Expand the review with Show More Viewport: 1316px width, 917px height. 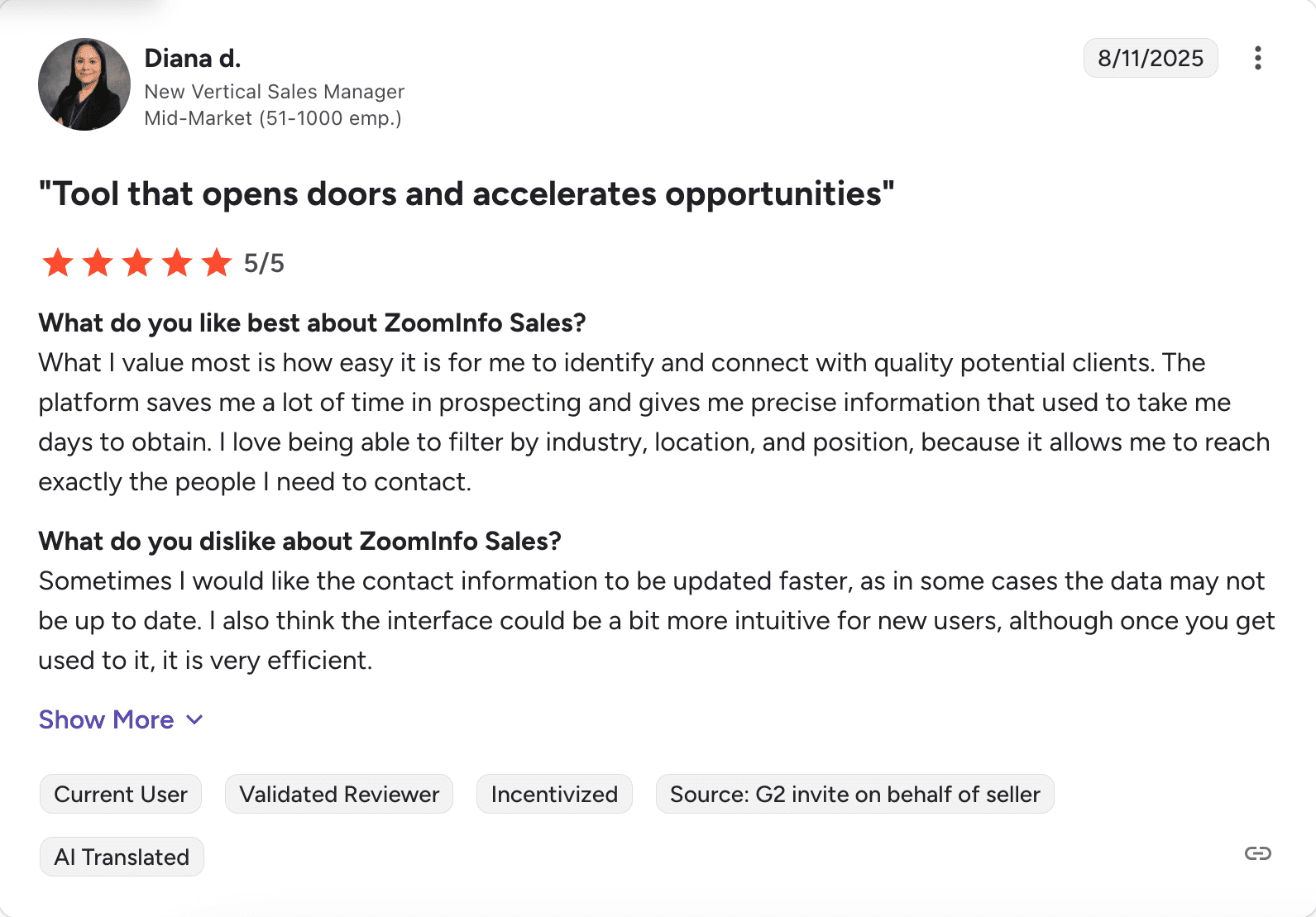[x=121, y=719]
